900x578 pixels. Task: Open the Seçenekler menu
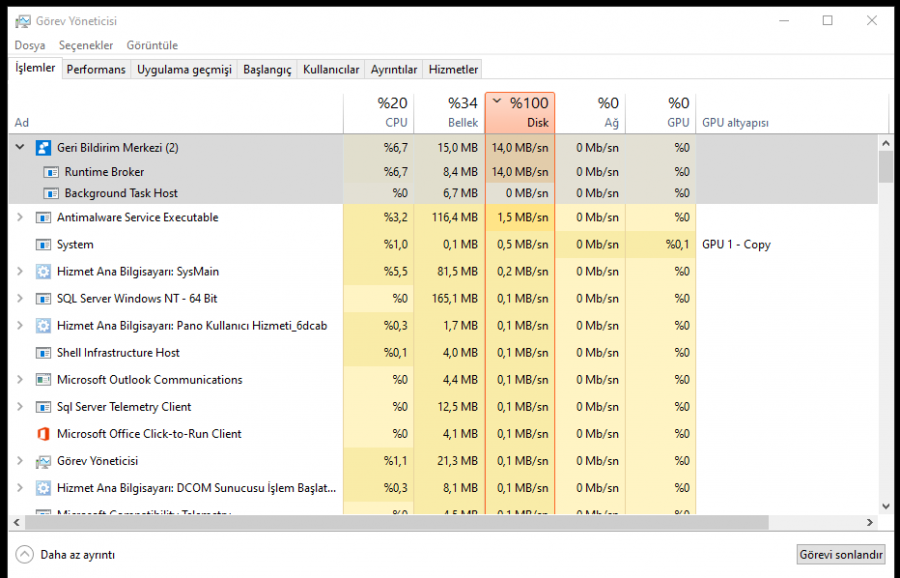pyautogui.click(x=85, y=45)
